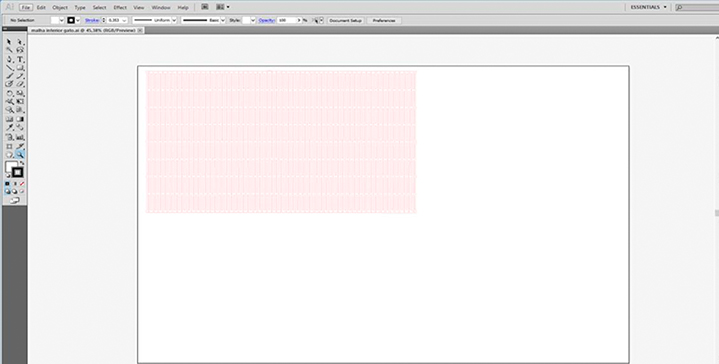Select the Hand tool
Viewport: 719px width, 364px height.
9,155
